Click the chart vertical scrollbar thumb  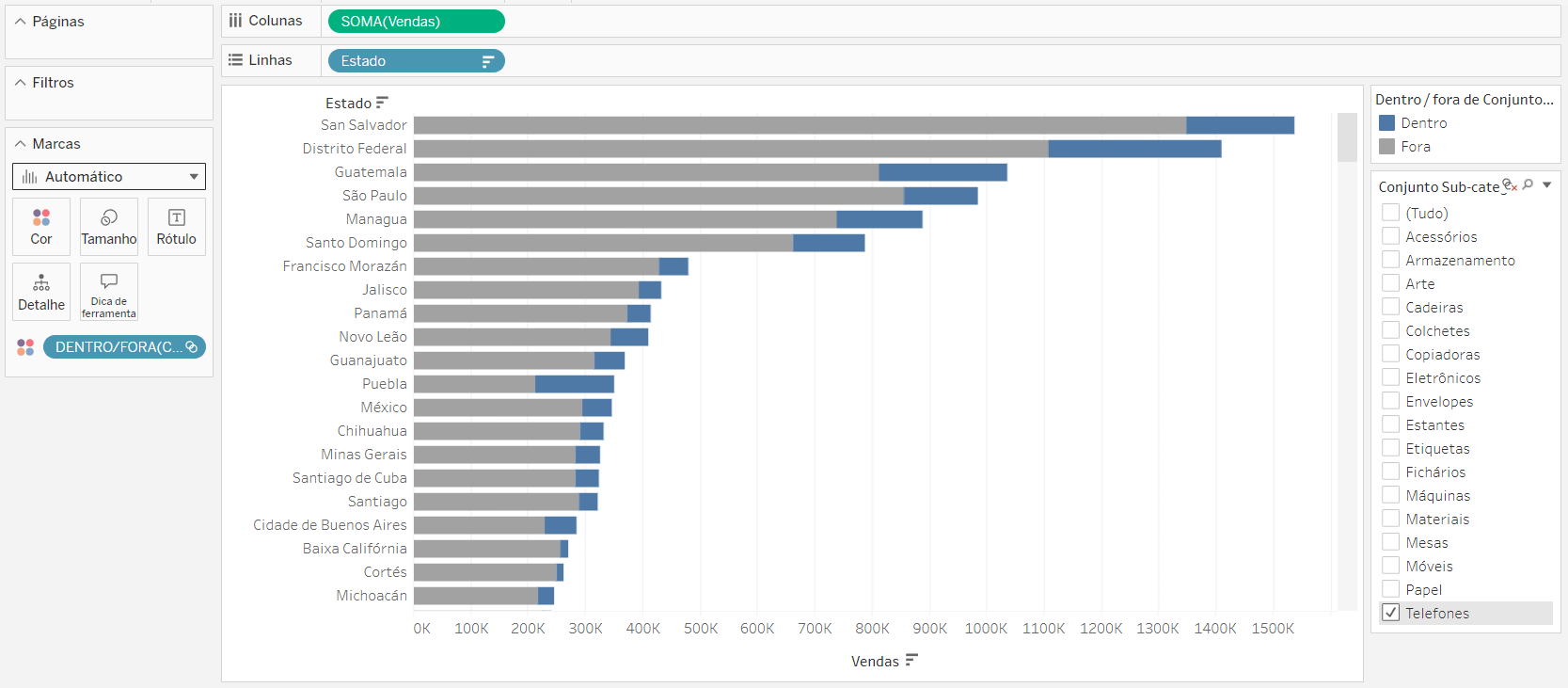(1347, 137)
